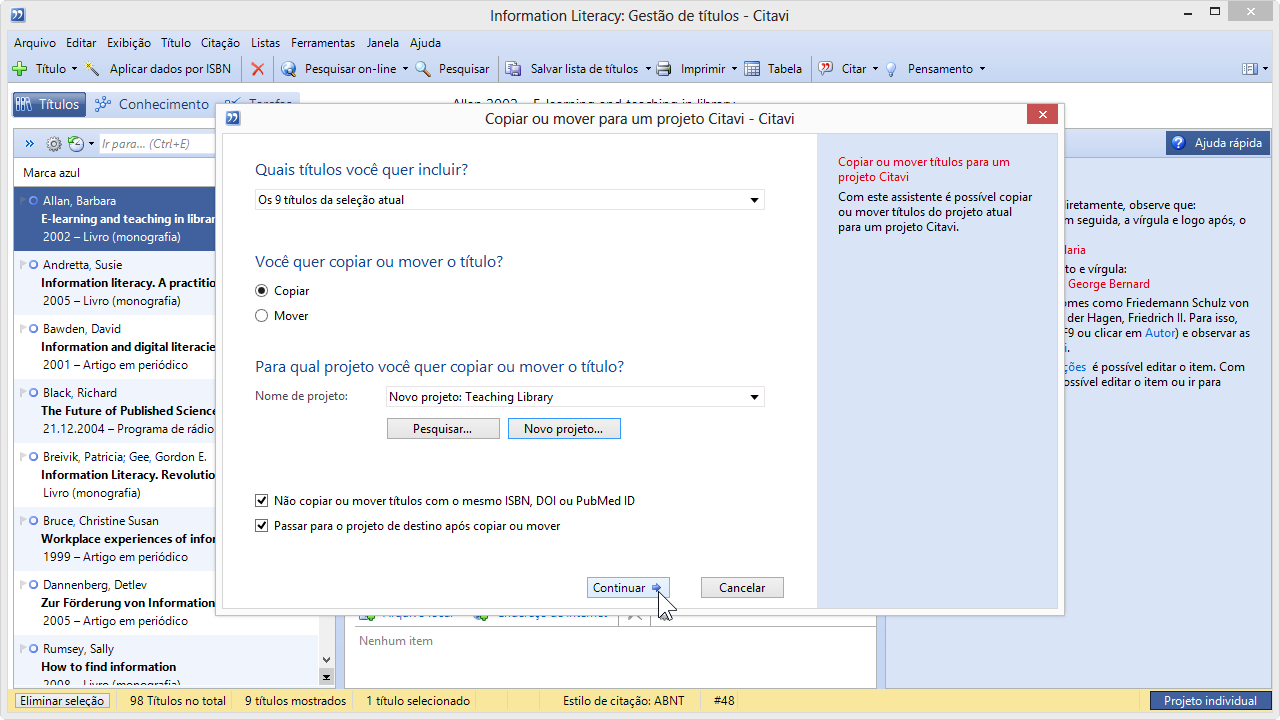The image size is (1280, 720).
Task: Click the Autor link in help panel
Action: pyautogui.click(x=1160, y=333)
